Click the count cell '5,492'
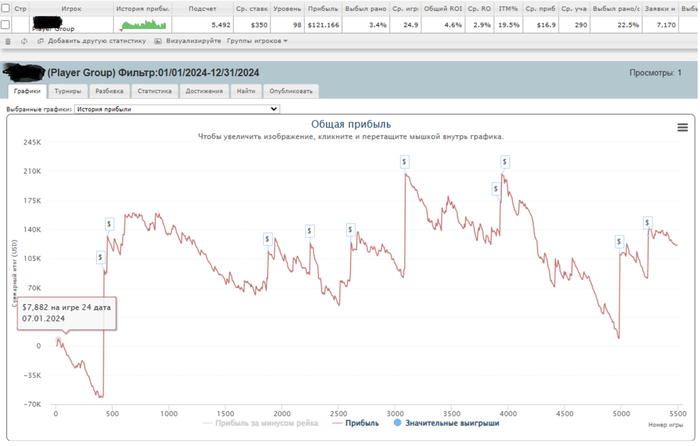700x446 pixels. click(203, 25)
